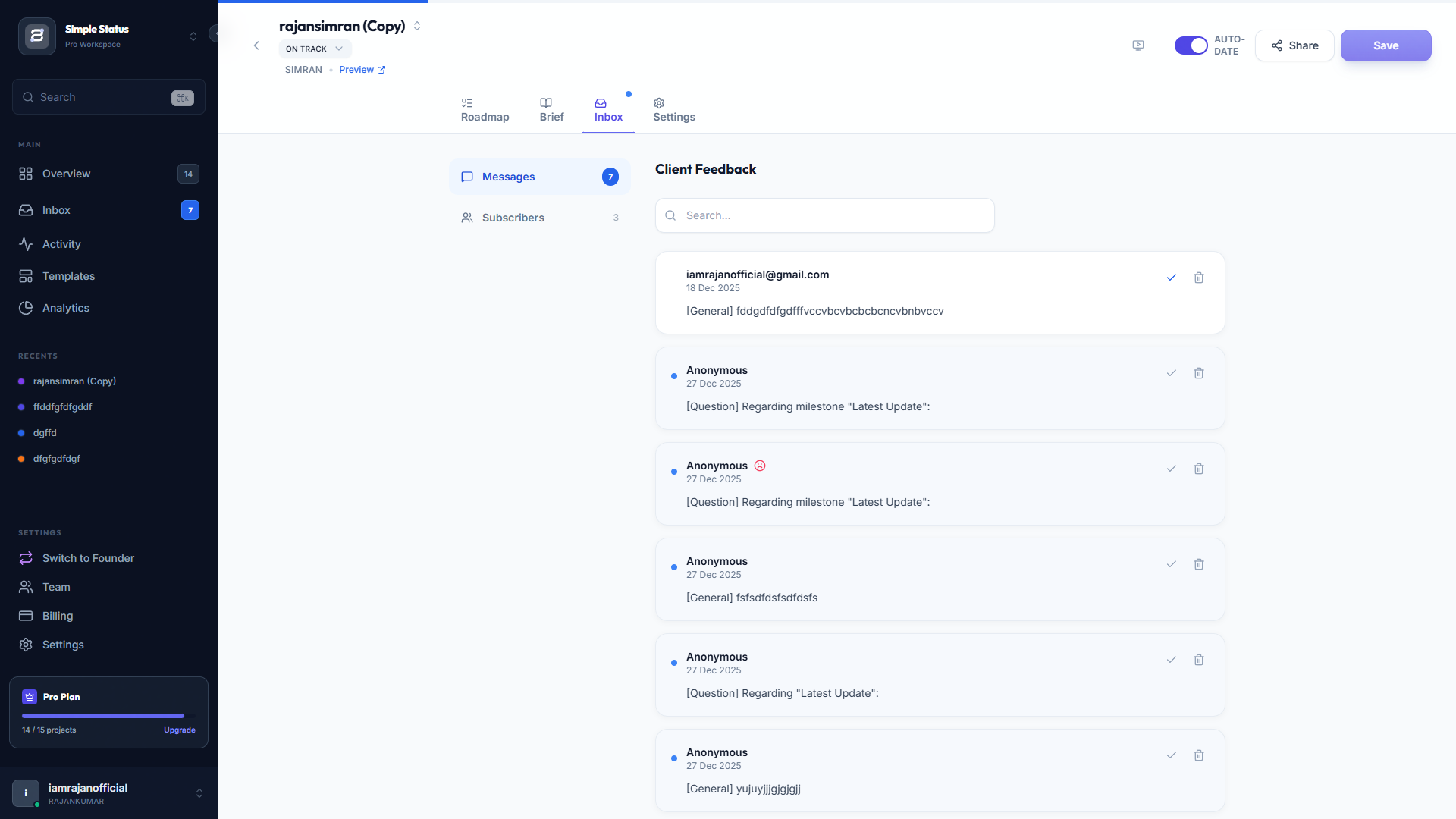Expand the Simple Status workspace switcher
This screenshot has height=819, width=1456.
pyautogui.click(x=193, y=36)
